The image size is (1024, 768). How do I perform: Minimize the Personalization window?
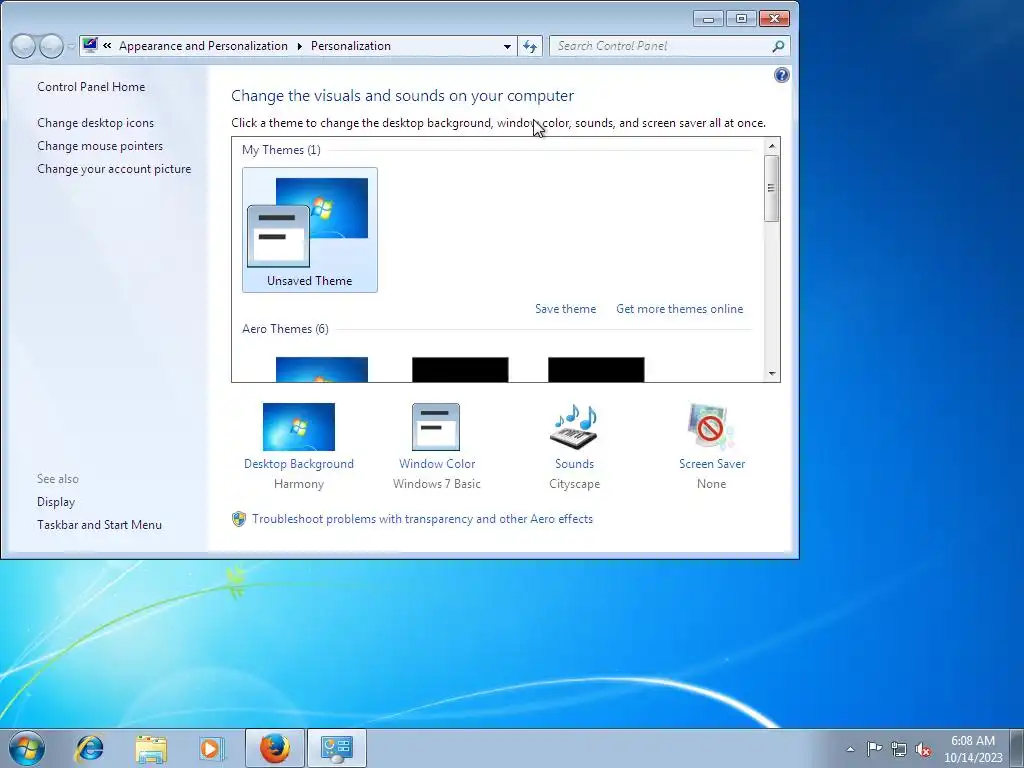tap(708, 19)
